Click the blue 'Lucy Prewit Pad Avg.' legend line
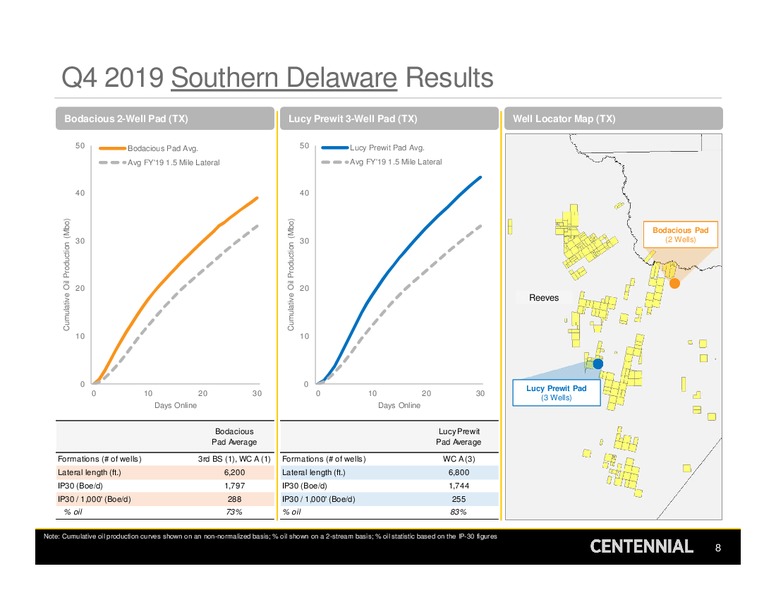776x600 pixels. coord(335,148)
